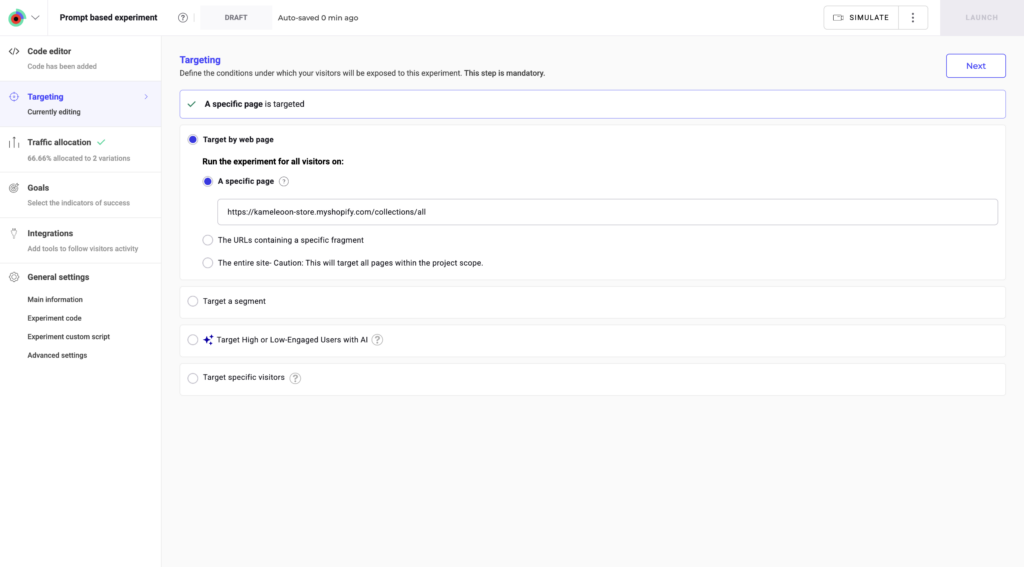1024x567 pixels.
Task: Show help tooltip for A specific page
Action: tap(284, 182)
